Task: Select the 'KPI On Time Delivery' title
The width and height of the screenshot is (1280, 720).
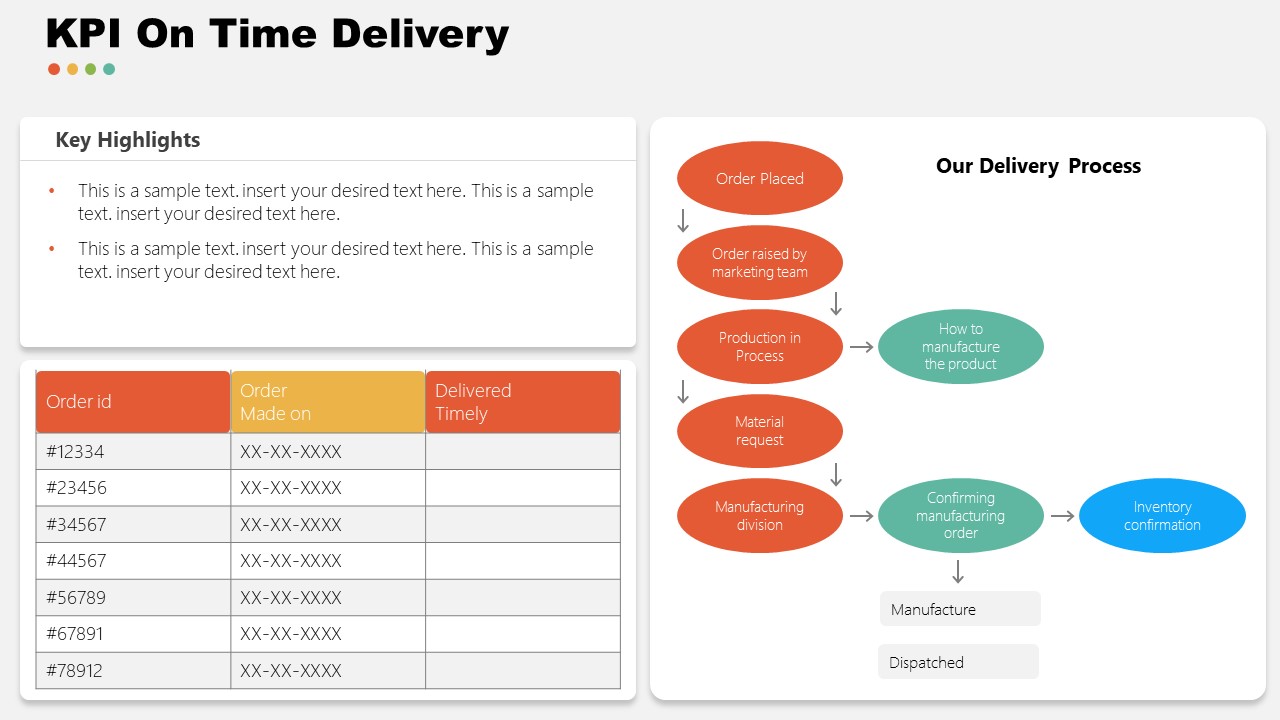Action: [x=278, y=33]
